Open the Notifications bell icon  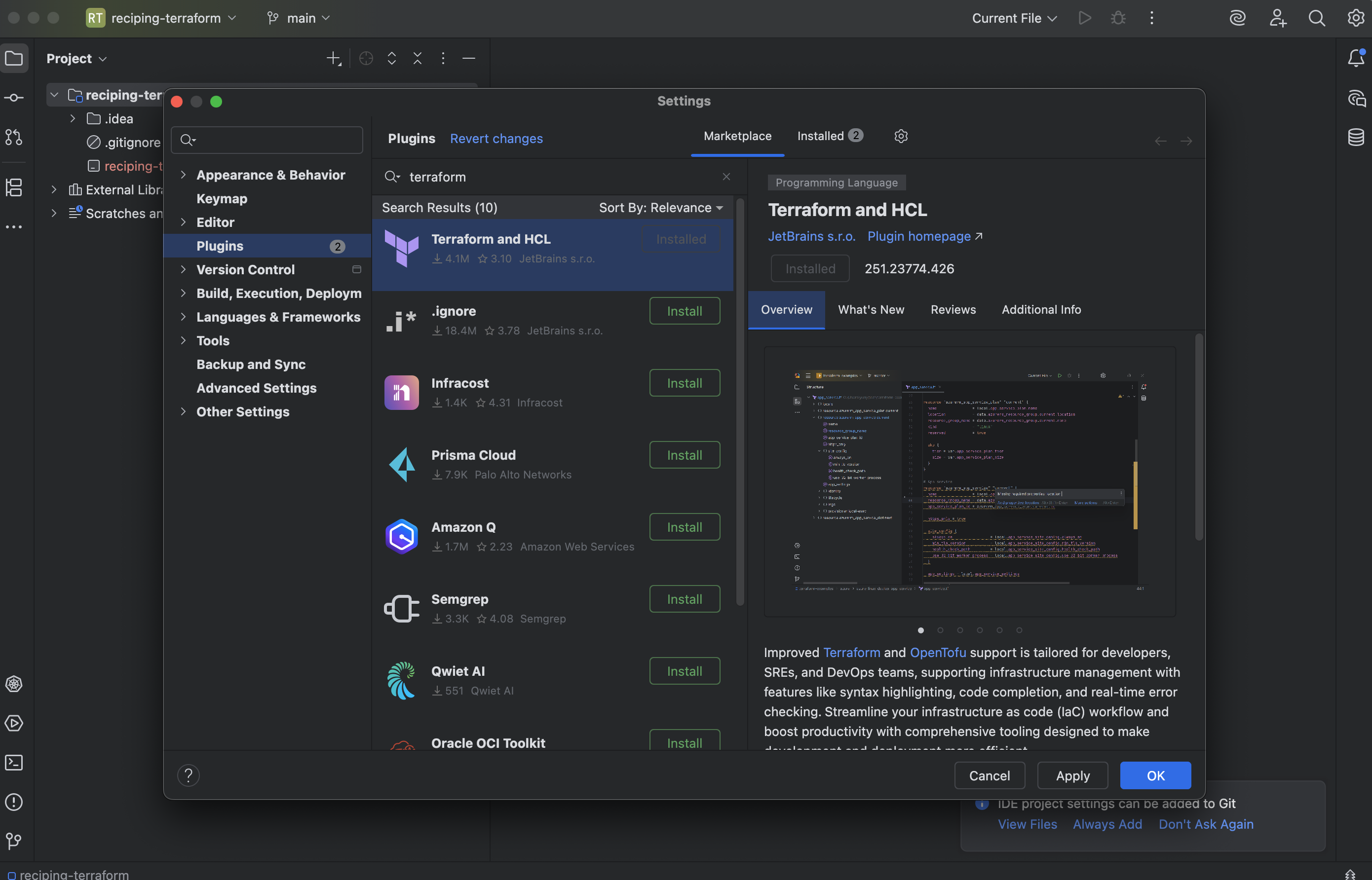pos(1356,58)
